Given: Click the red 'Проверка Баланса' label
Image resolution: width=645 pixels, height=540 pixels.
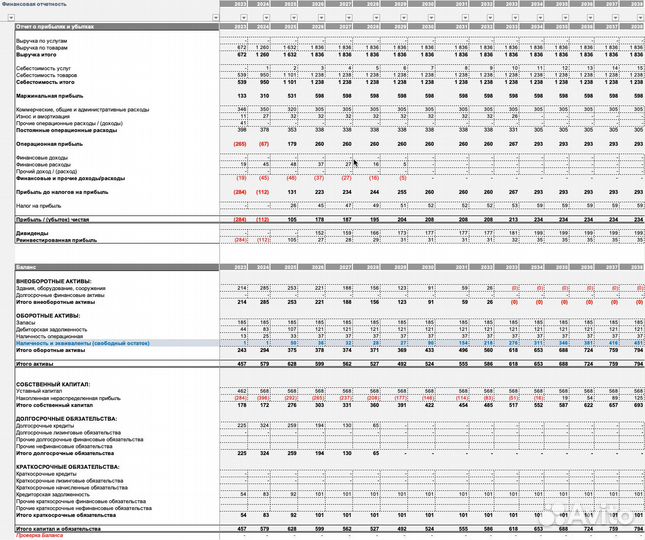Looking at the screenshot, I should point(40,536).
